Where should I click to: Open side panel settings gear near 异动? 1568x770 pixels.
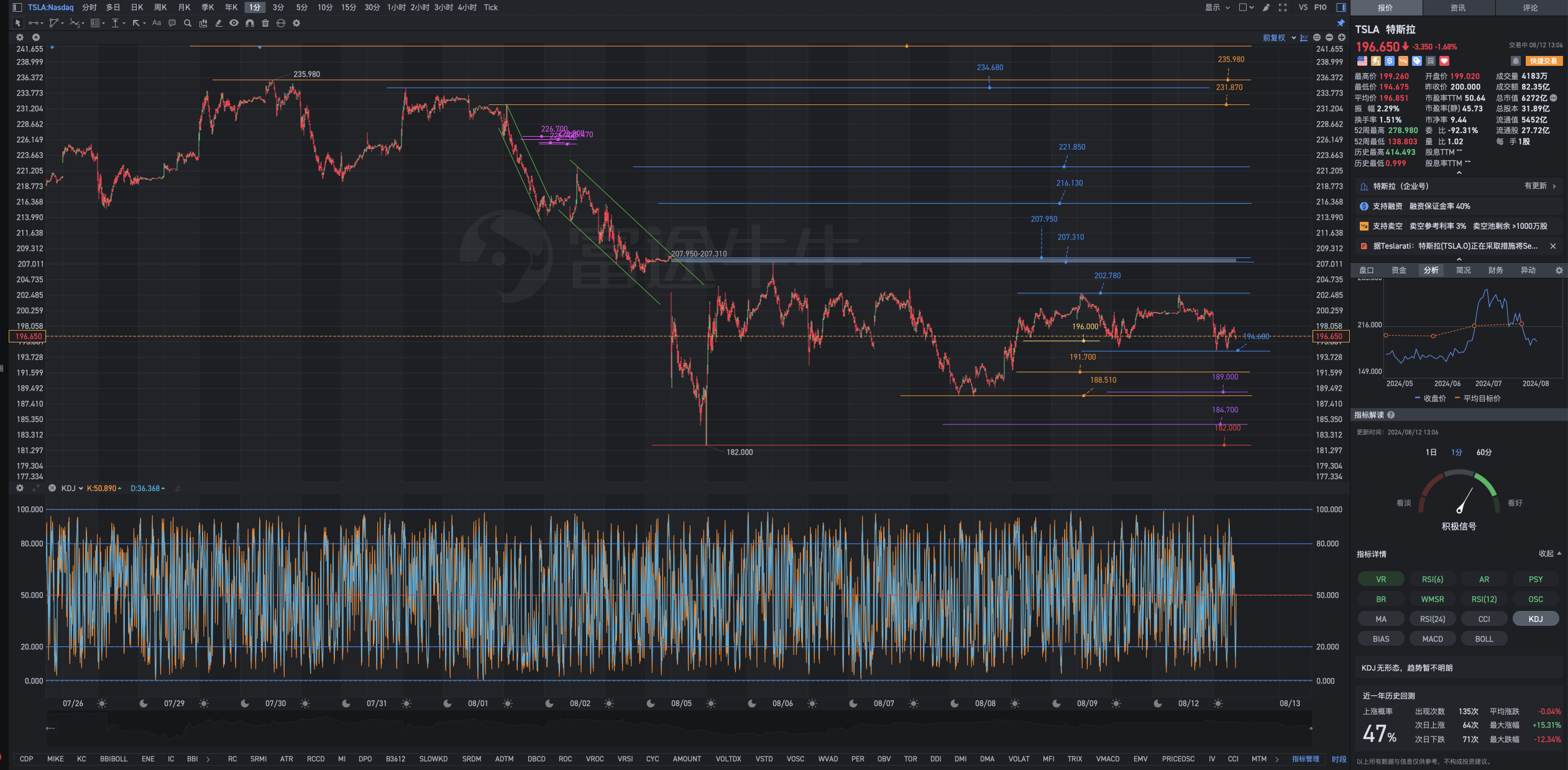(x=1559, y=270)
